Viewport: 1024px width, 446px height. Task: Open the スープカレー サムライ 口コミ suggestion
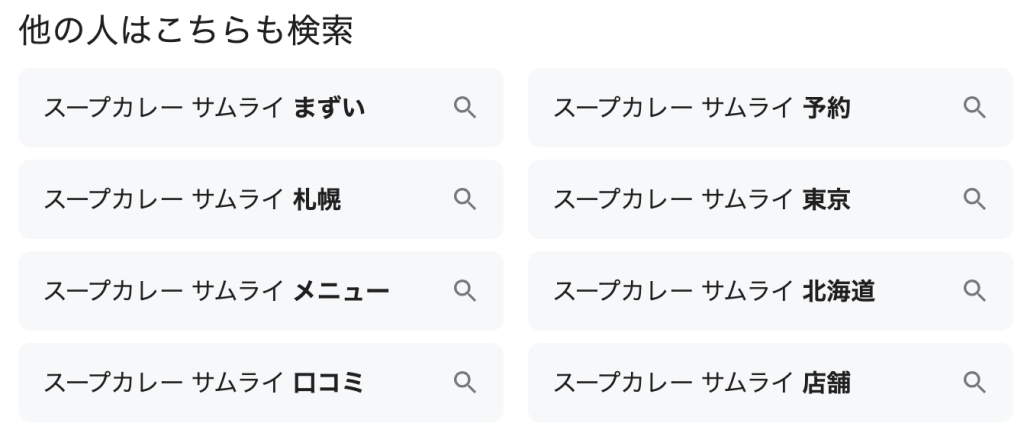pyautogui.click(x=204, y=382)
